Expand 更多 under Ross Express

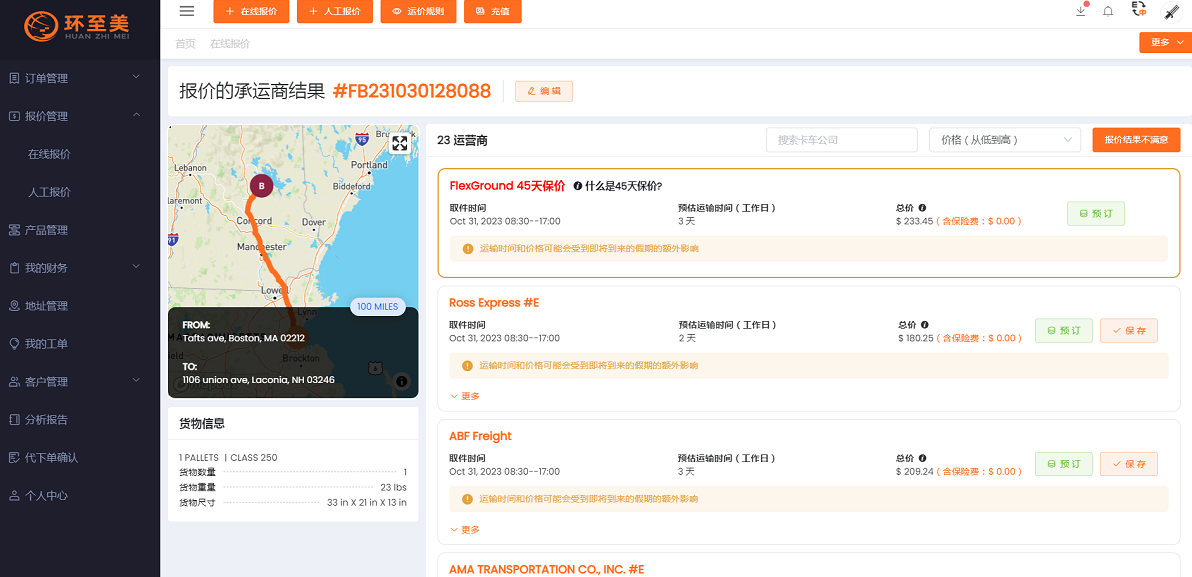pyautogui.click(x=465, y=396)
